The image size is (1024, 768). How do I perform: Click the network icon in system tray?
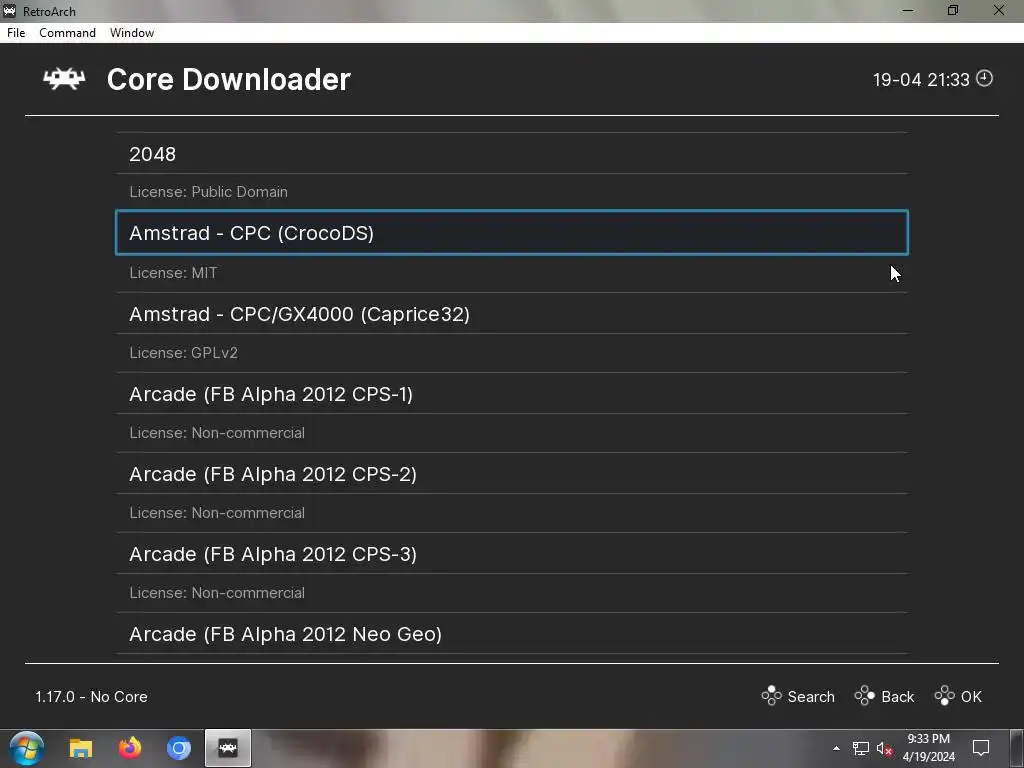(x=861, y=748)
